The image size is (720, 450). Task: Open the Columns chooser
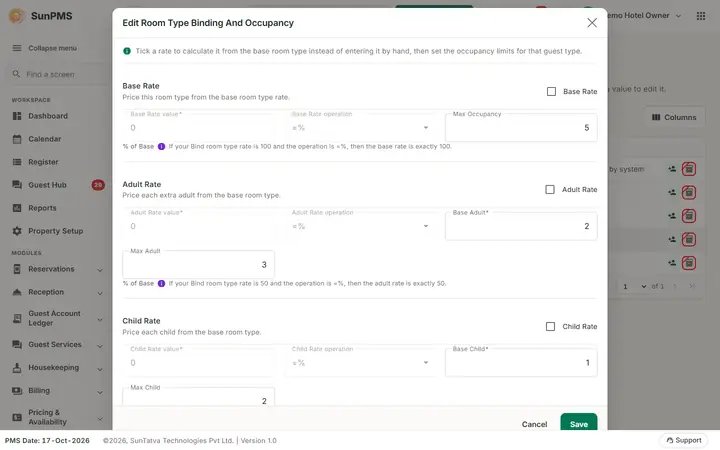tap(674, 117)
